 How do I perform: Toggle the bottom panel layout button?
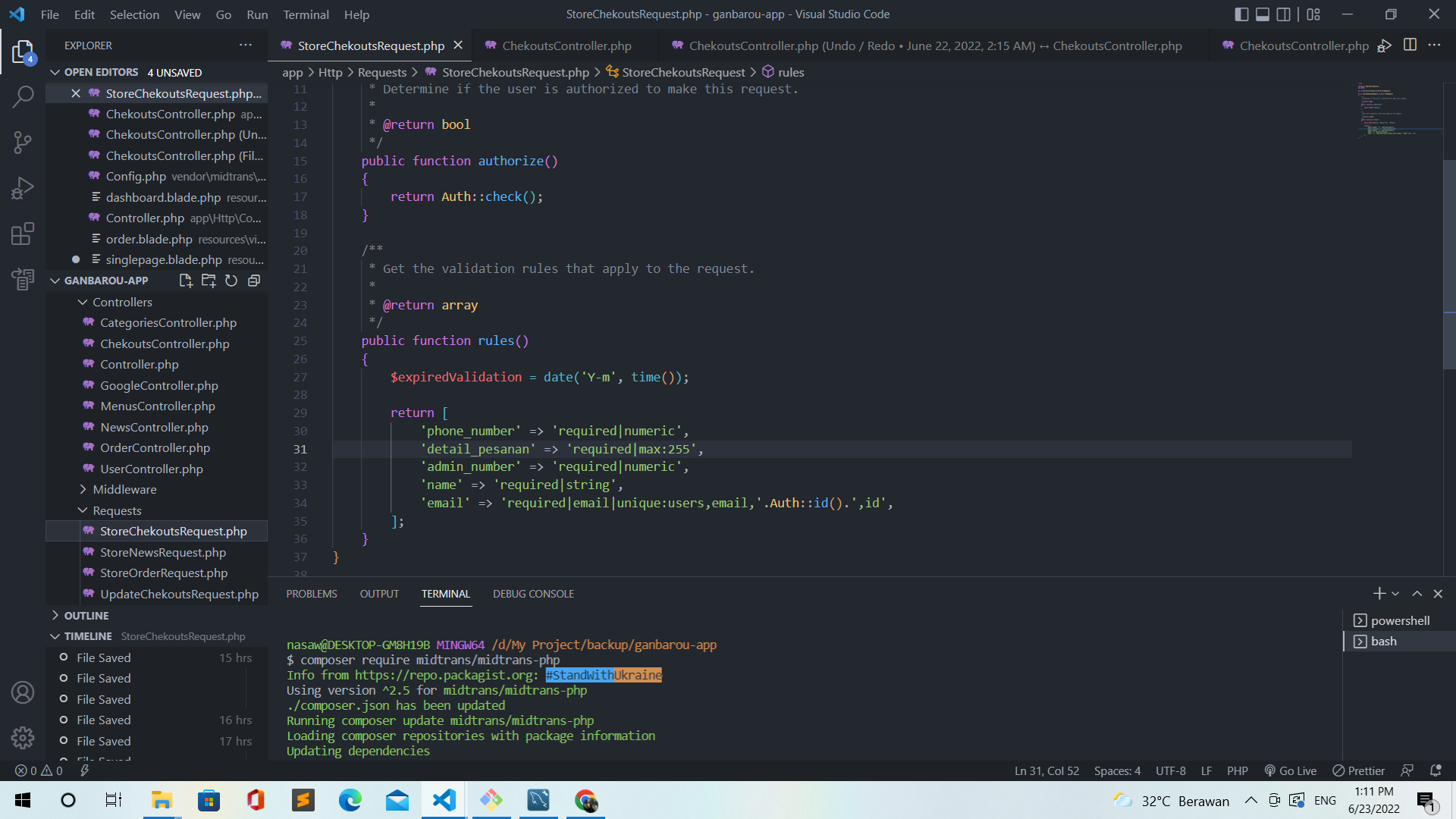[x=1263, y=14]
